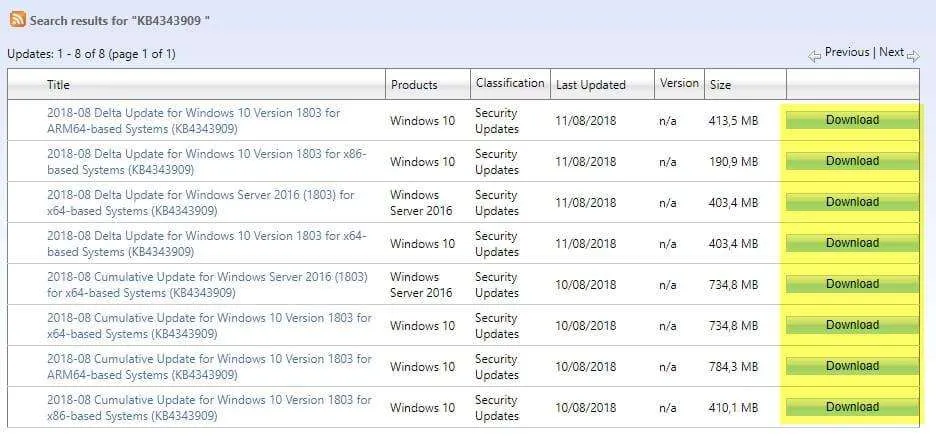Image resolution: width=936 pixels, height=443 pixels.
Task: Open Cumulative Update Windows 10 x86-based link
Action: [209, 408]
